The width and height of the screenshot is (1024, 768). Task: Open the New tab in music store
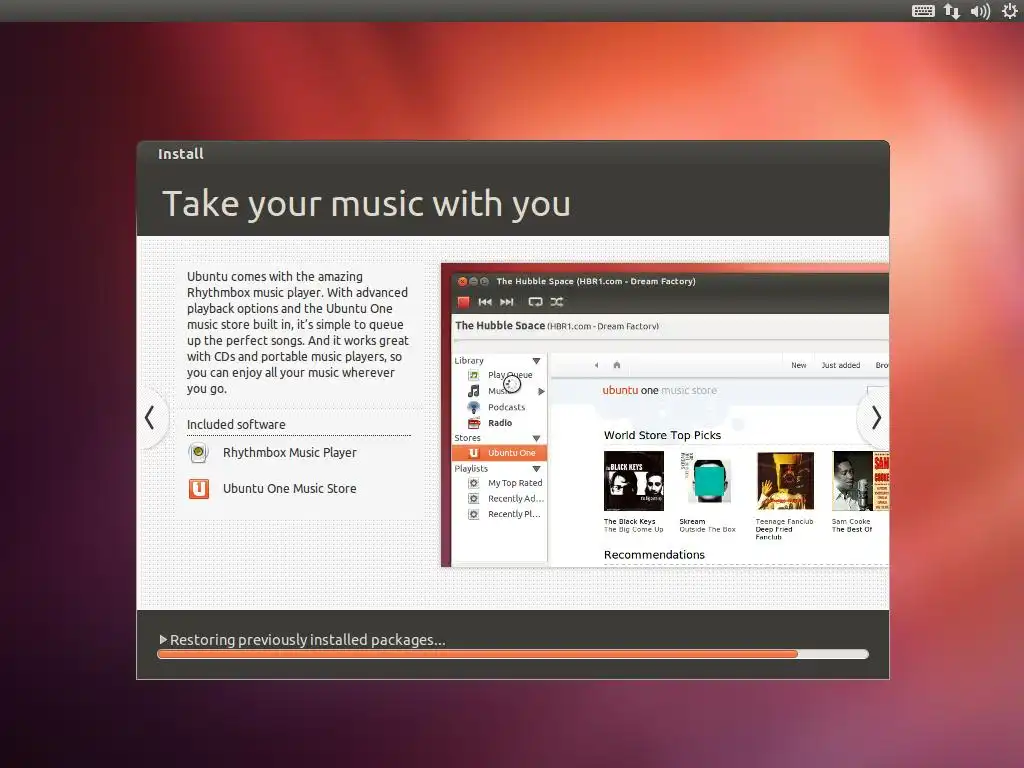pyautogui.click(x=799, y=365)
